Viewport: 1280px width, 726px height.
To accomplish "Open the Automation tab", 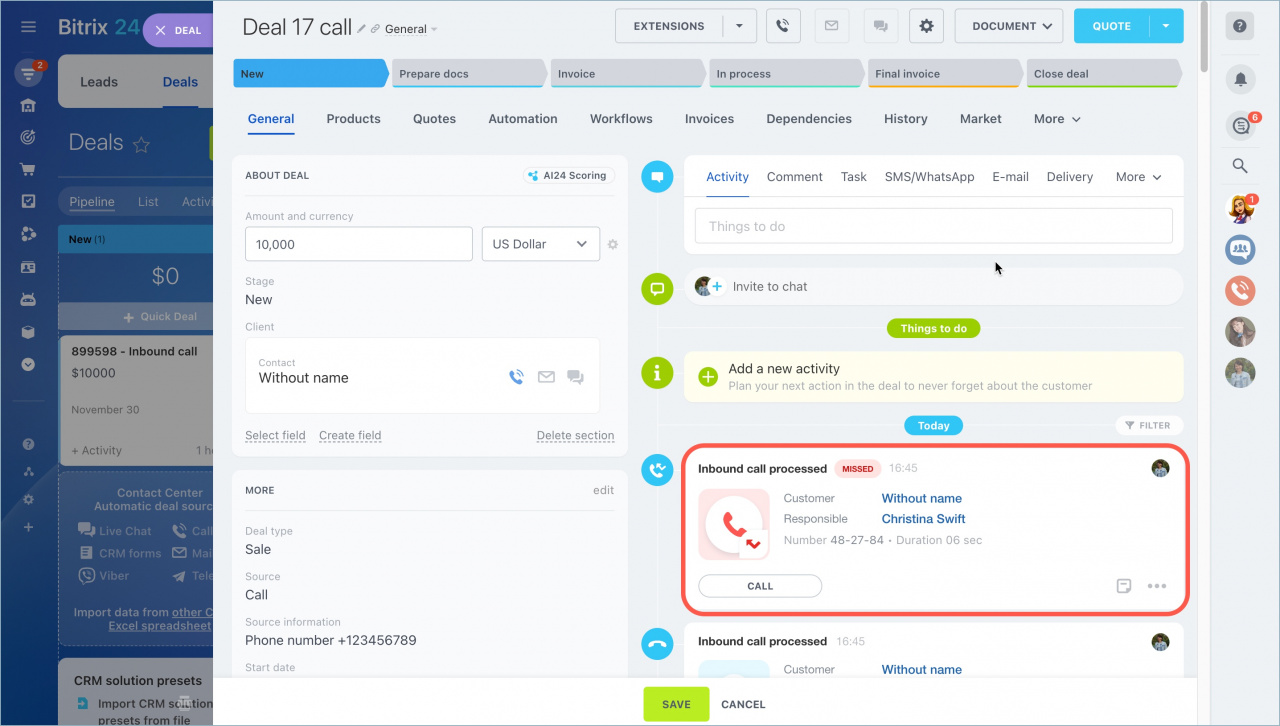I will point(523,119).
